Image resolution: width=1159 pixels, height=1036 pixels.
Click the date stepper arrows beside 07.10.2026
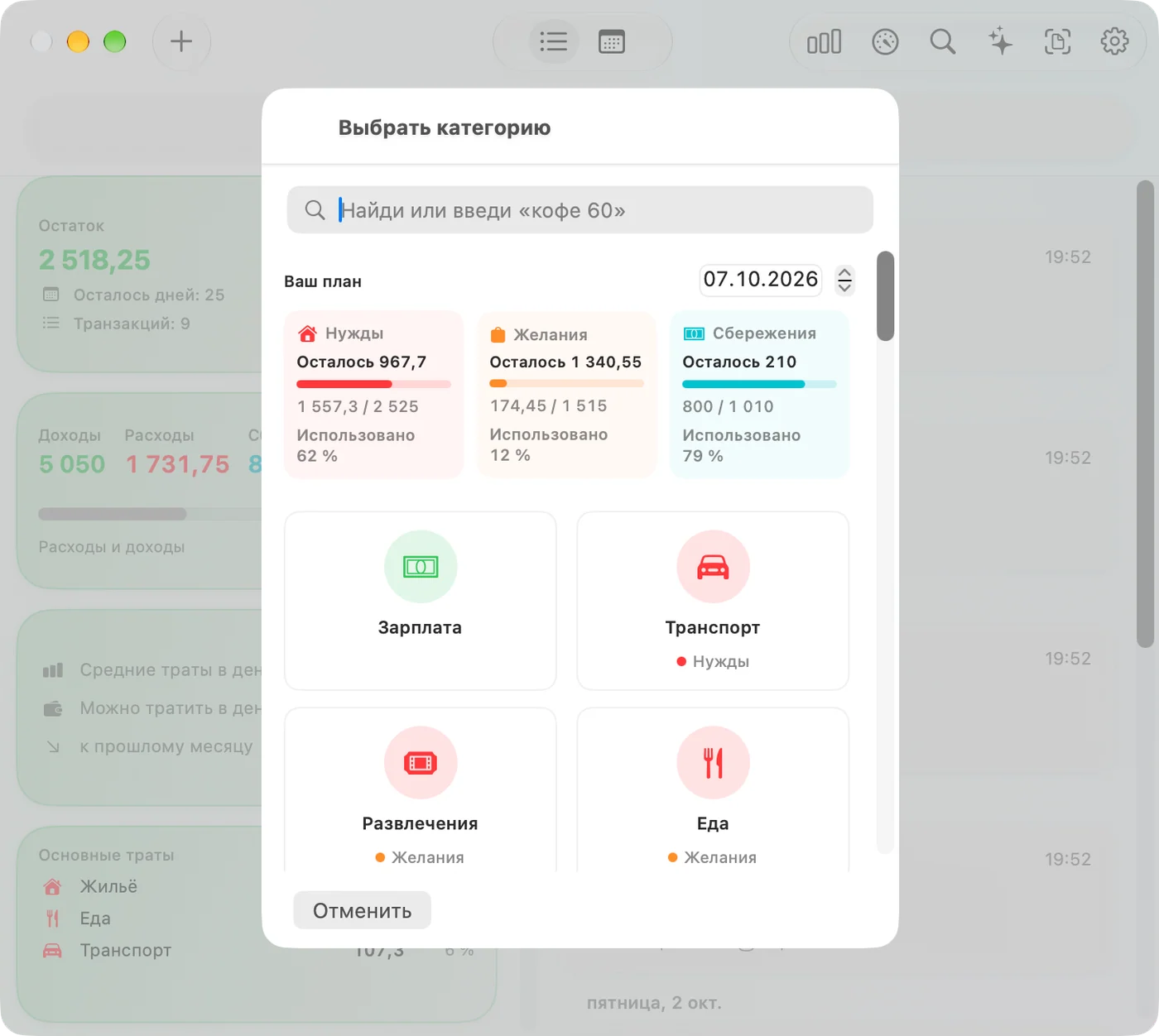[x=844, y=280]
